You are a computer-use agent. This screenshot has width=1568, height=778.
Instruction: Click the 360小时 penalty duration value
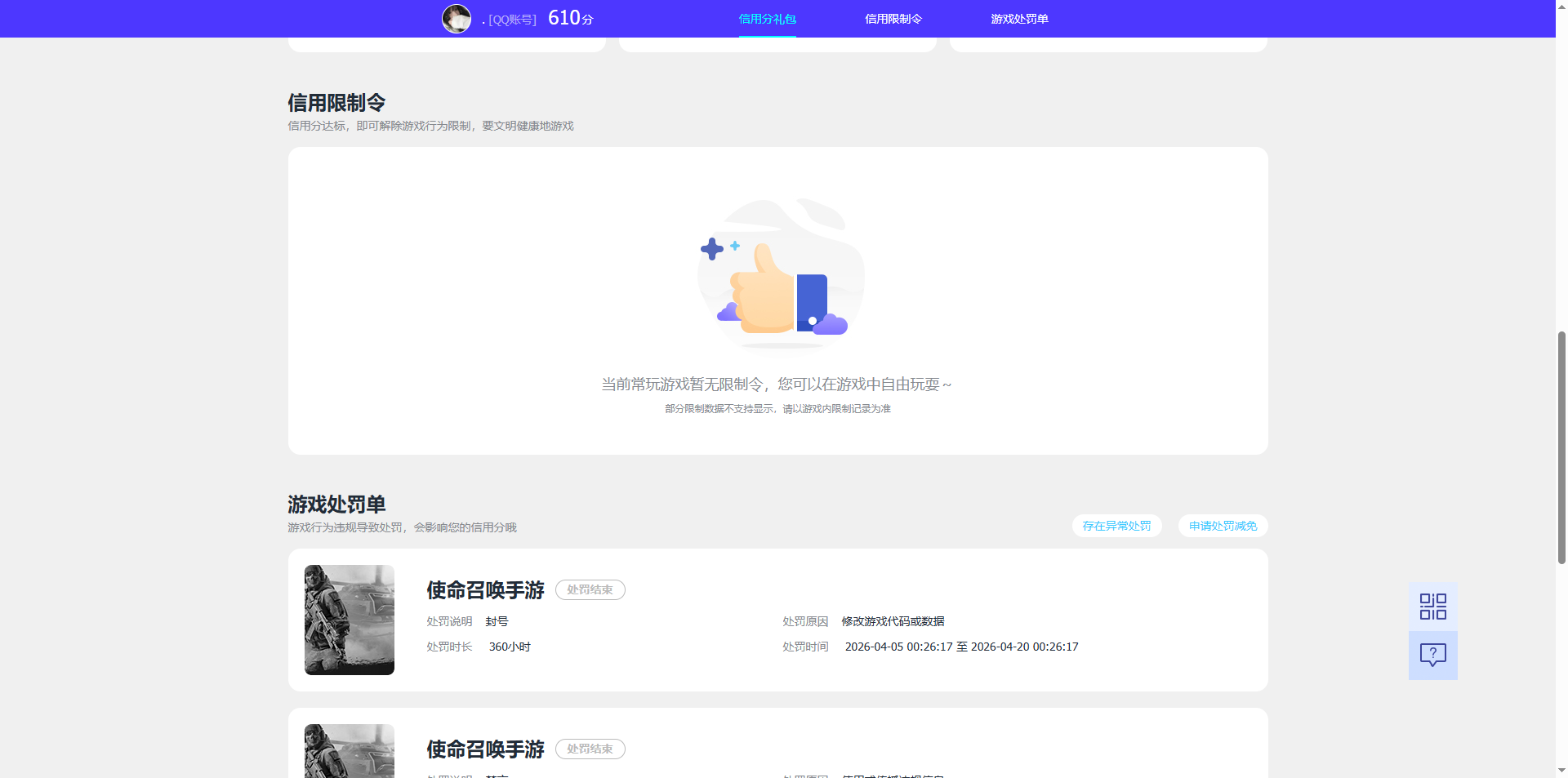click(x=510, y=647)
